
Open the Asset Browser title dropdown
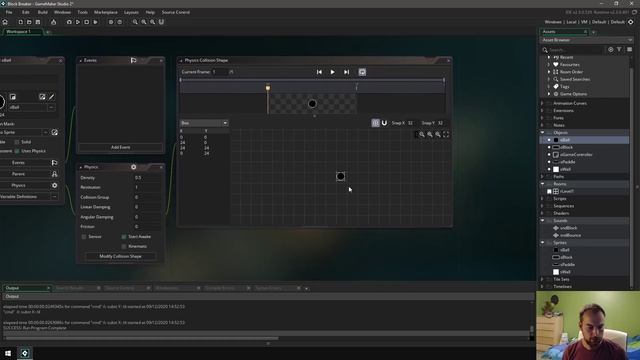587,40
